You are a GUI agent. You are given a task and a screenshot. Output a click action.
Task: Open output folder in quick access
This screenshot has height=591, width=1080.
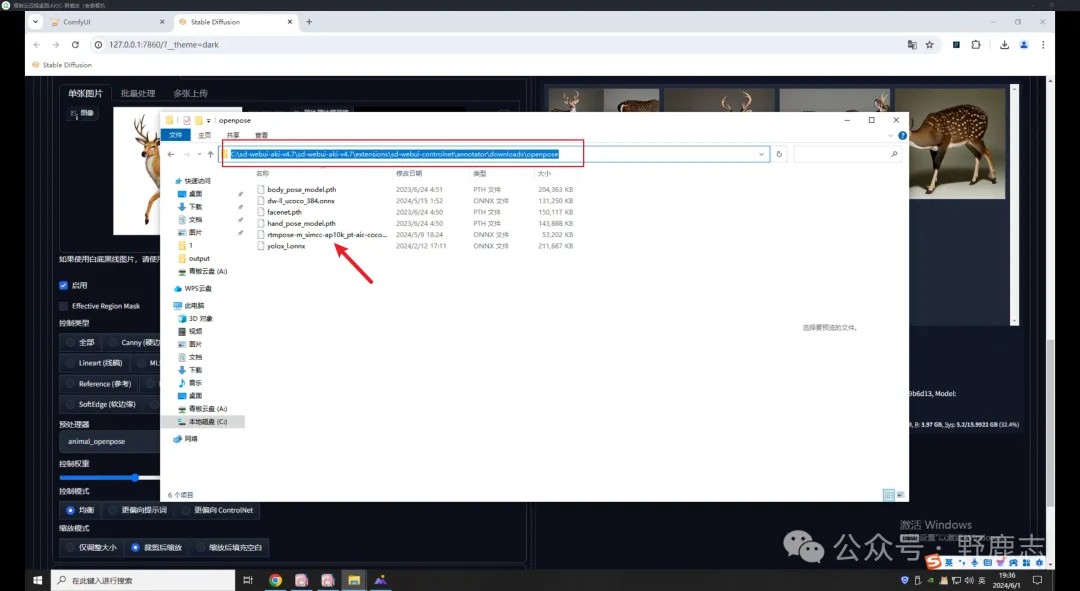click(x=199, y=258)
